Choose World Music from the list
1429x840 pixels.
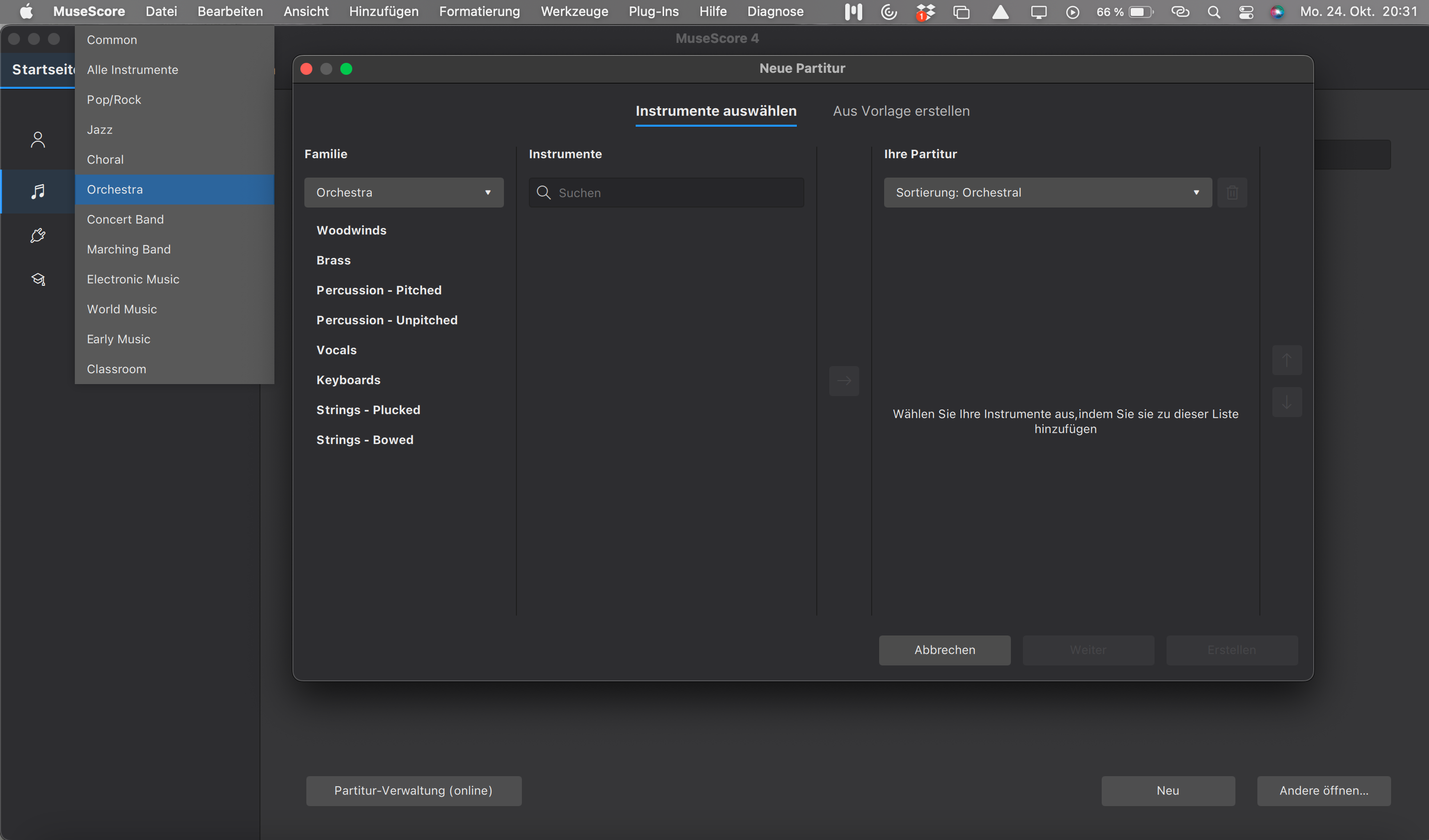175,309
